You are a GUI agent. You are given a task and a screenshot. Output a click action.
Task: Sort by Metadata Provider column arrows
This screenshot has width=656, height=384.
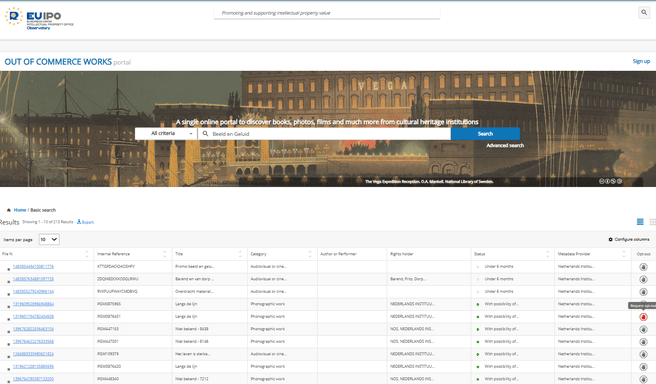[x=623, y=254]
